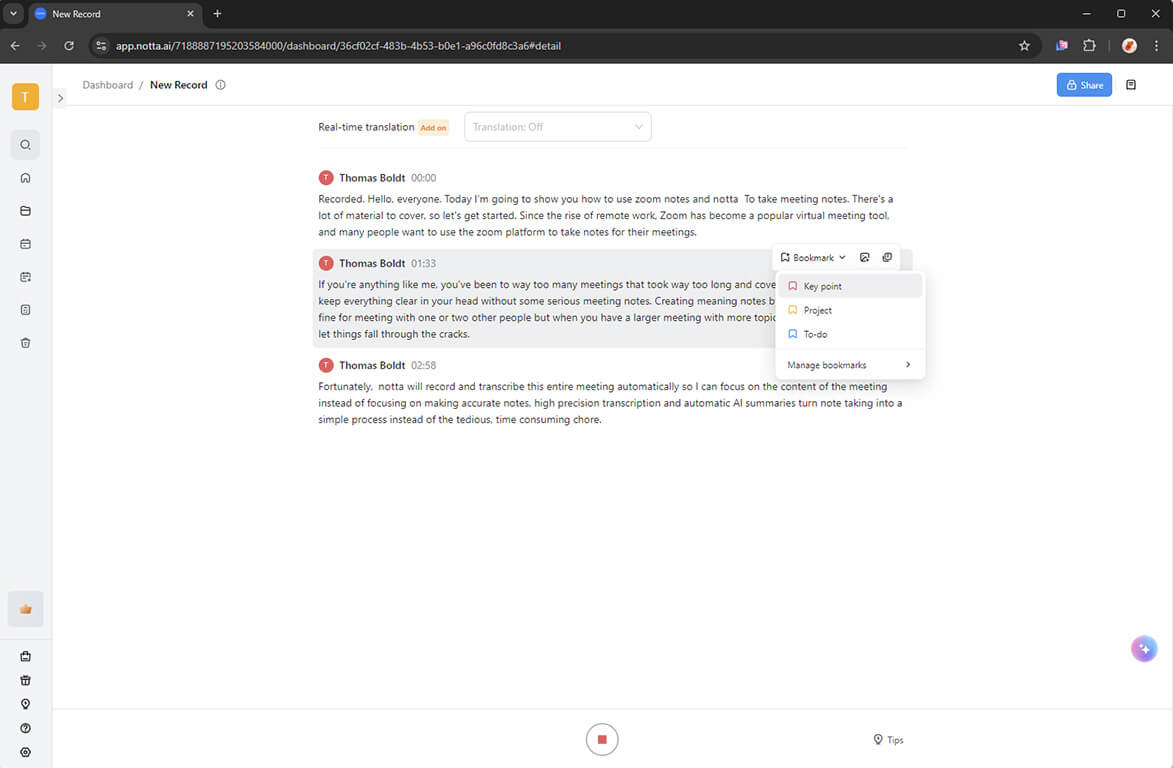Expand the sidebar with the arrow
1173x768 pixels.
tap(61, 98)
